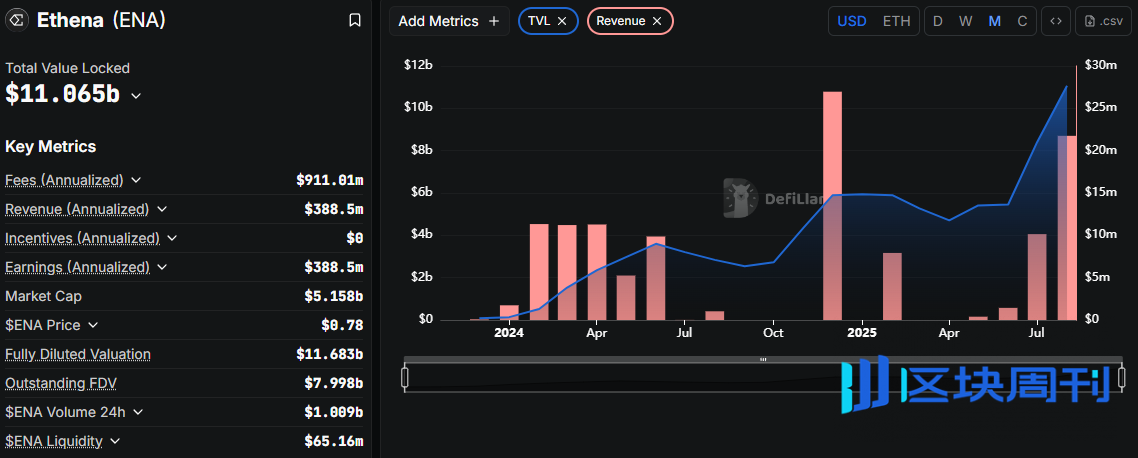The height and width of the screenshot is (458, 1138).
Task: Expand Earnings (Annualized) details
Action: [x=162, y=267]
